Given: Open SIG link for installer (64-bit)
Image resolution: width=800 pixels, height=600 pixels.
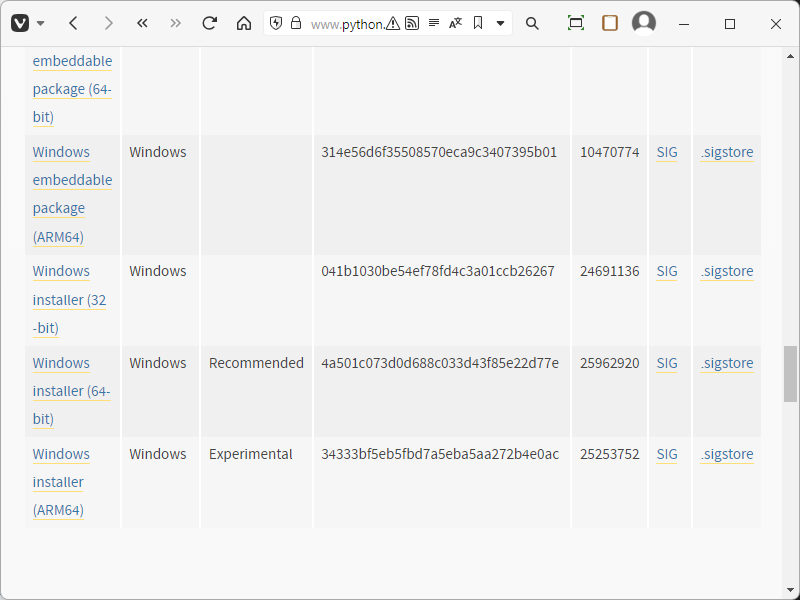Looking at the screenshot, I should pyautogui.click(x=667, y=363).
